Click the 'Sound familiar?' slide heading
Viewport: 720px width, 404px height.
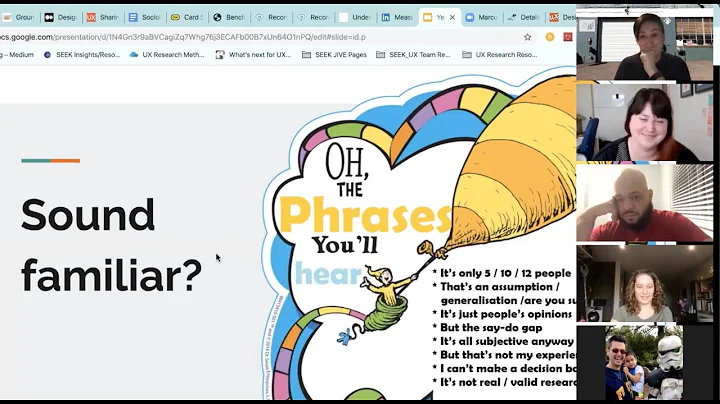(111, 245)
